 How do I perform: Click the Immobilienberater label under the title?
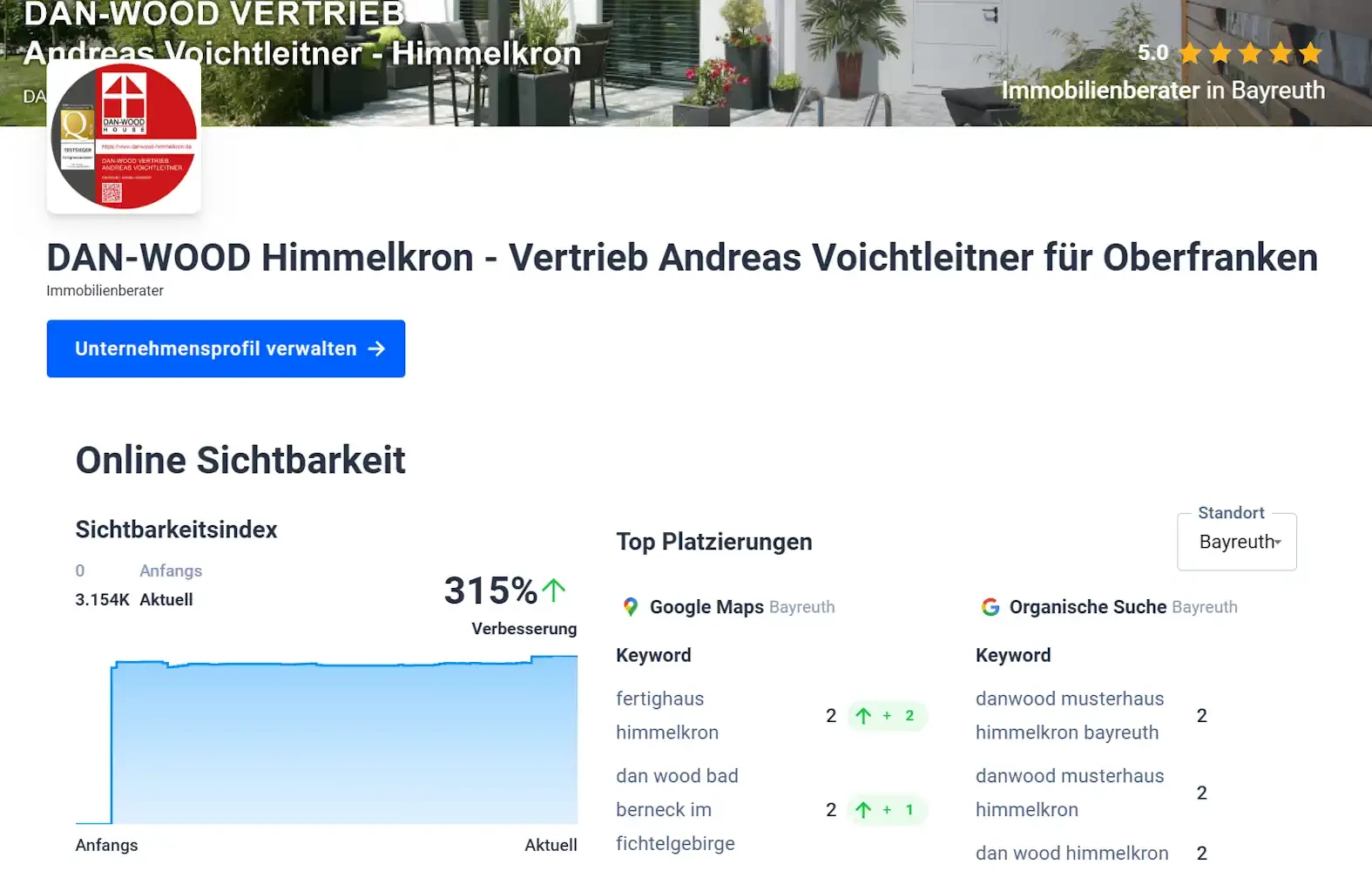pos(105,291)
